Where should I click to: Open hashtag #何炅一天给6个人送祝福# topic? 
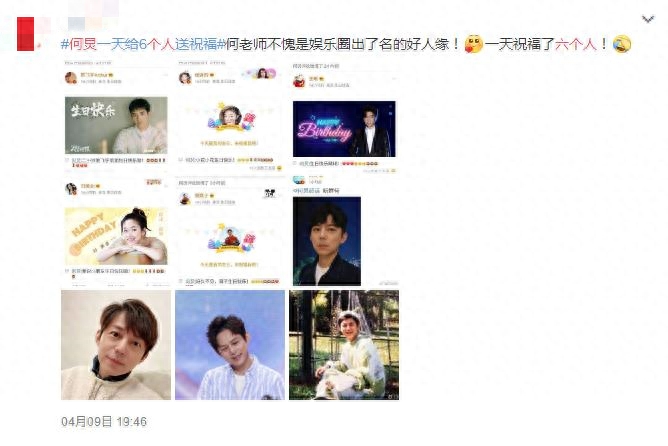[x=143, y=44]
